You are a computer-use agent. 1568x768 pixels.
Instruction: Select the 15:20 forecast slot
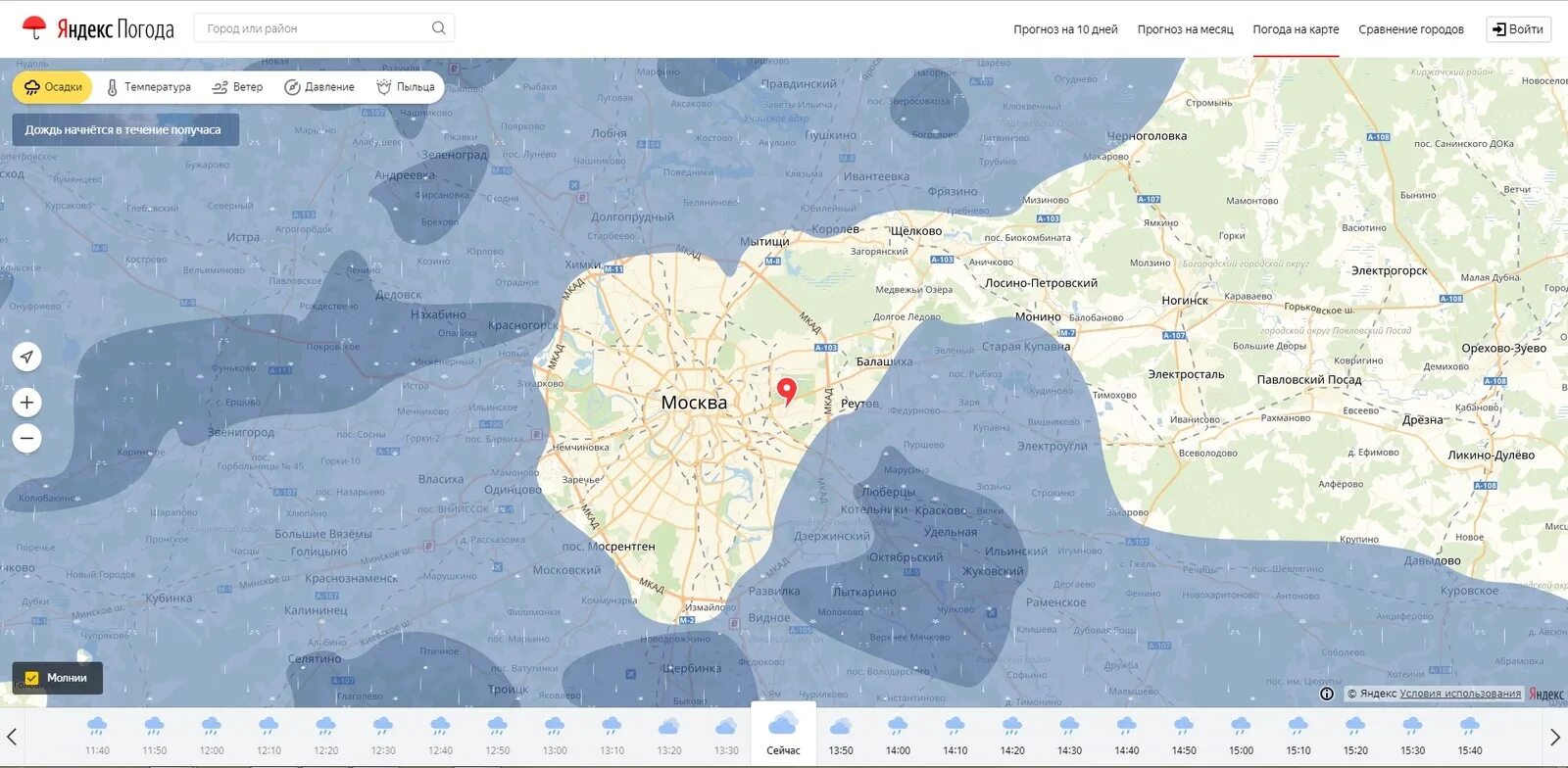click(x=1355, y=737)
